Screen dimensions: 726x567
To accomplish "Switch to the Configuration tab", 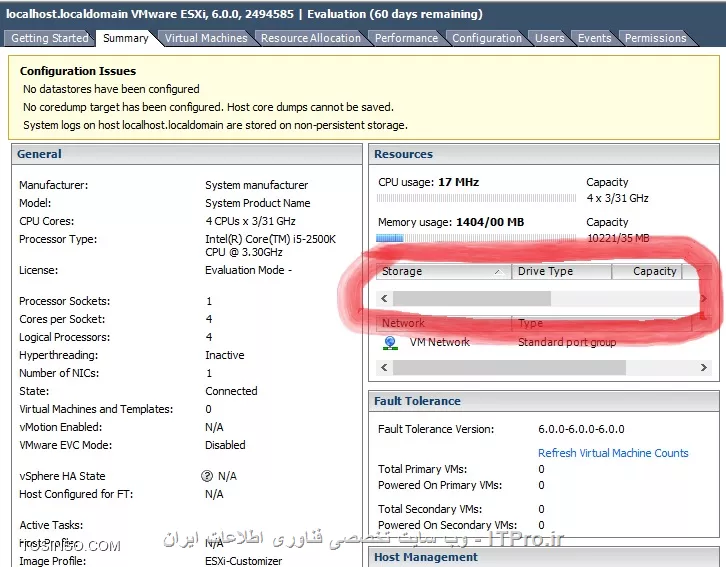I will click(x=487, y=38).
